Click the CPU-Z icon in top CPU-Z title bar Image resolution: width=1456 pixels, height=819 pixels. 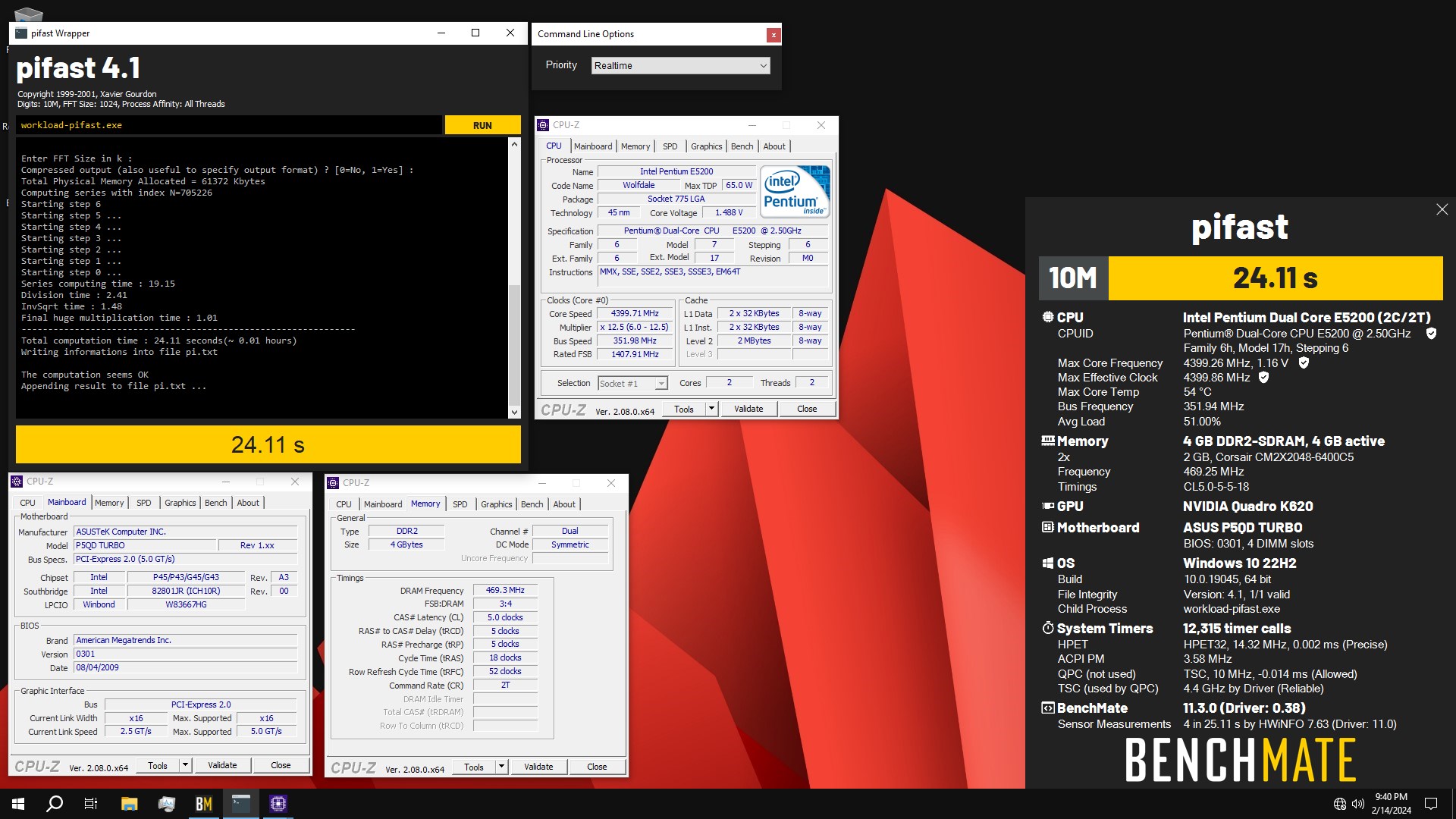(543, 125)
